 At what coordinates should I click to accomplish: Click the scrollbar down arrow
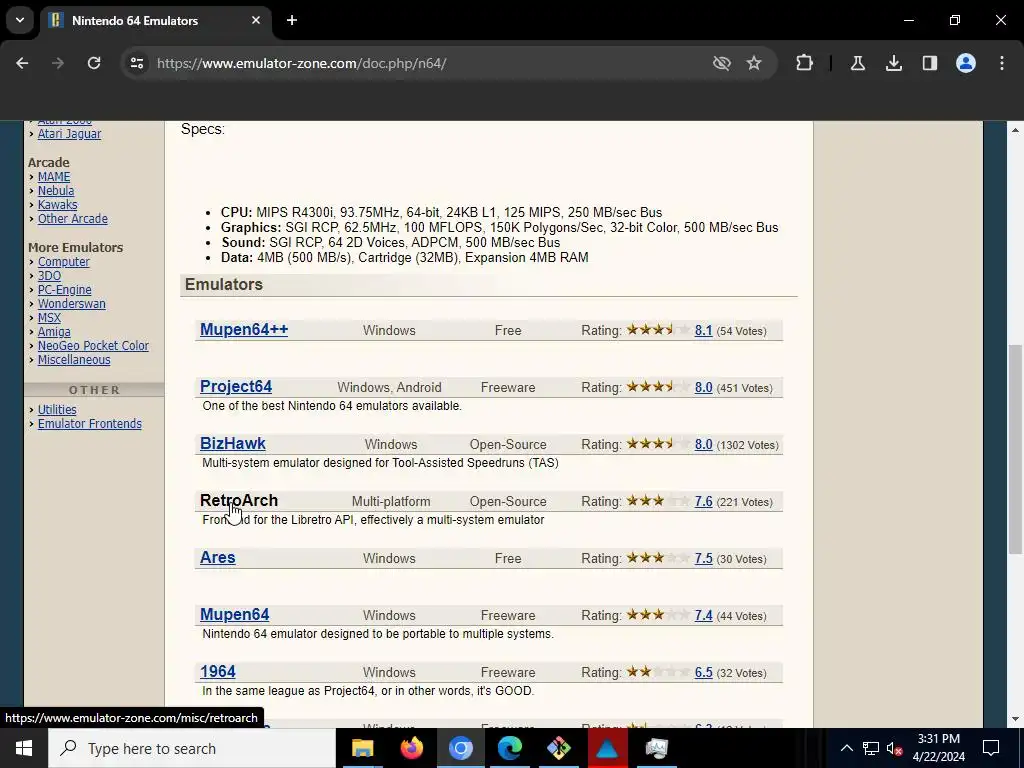click(x=1015, y=719)
